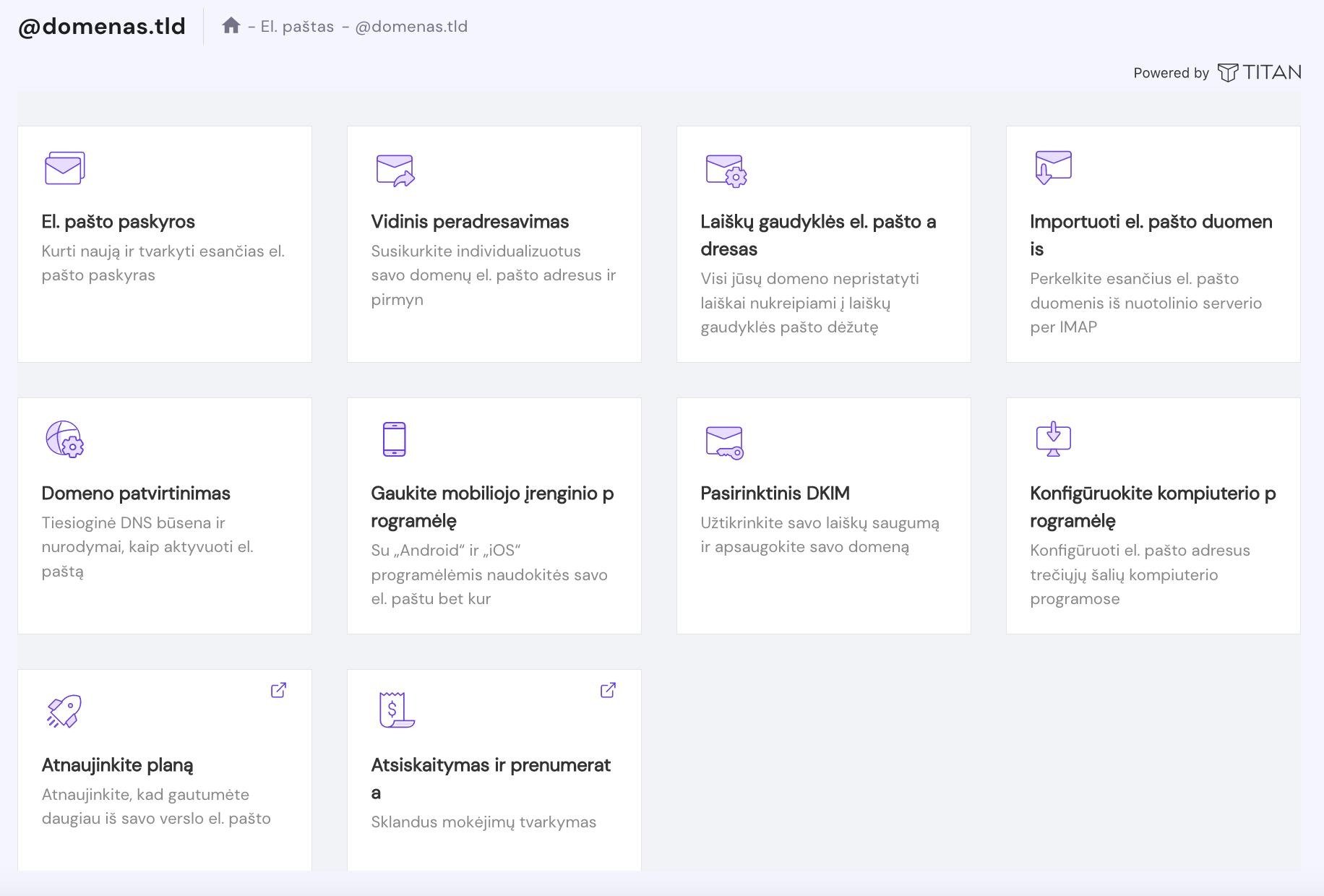Click the DKIM envelope with key icon

724,442
